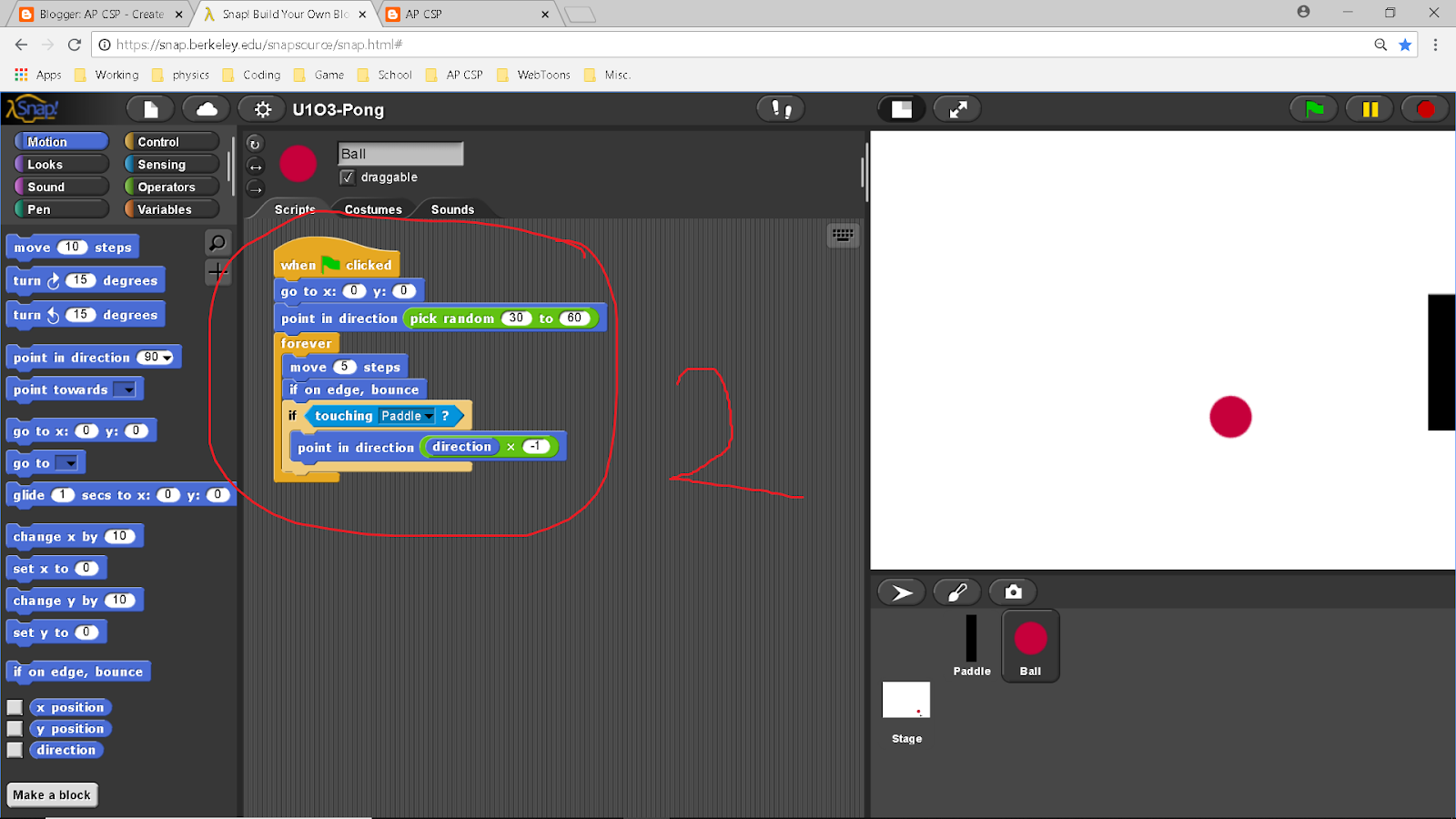The width and height of the screenshot is (1456, 819).
Task: Open the WebToons bookmarks folder
Action: (x=534, y=75)
